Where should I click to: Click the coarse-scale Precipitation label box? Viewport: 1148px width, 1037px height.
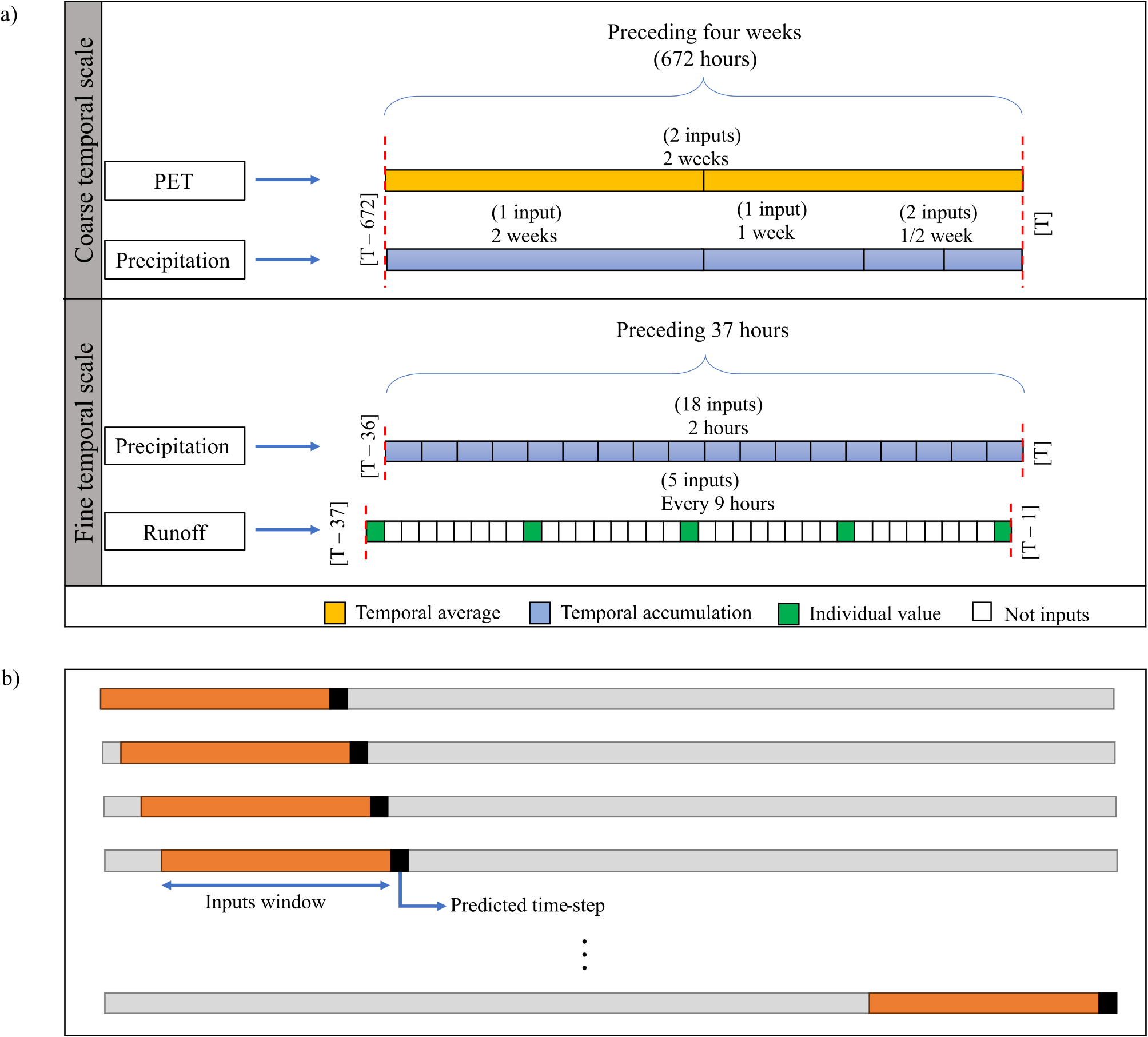(174, 260)
